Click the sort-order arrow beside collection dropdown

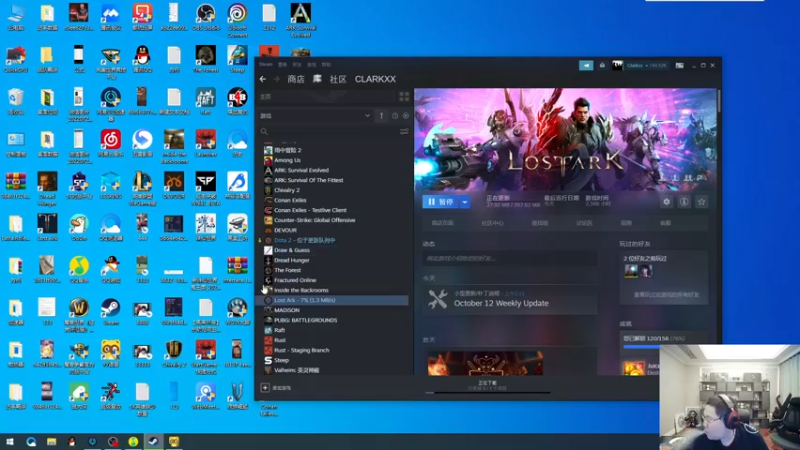[x=381, y=116]
